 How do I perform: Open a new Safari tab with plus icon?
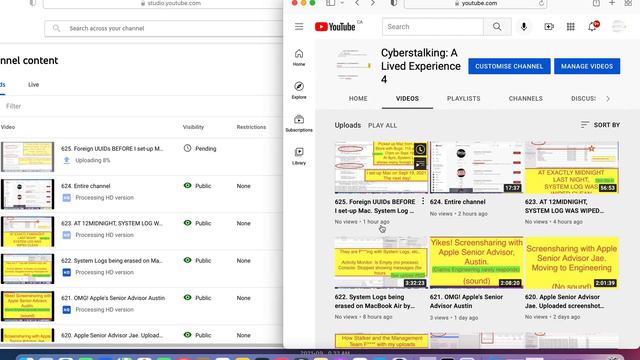(612, 3)
